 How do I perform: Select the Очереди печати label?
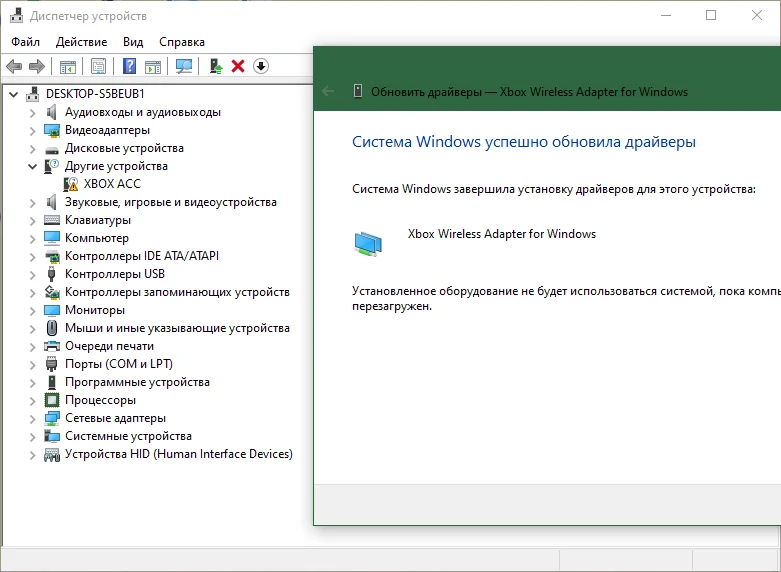[109, 346]
